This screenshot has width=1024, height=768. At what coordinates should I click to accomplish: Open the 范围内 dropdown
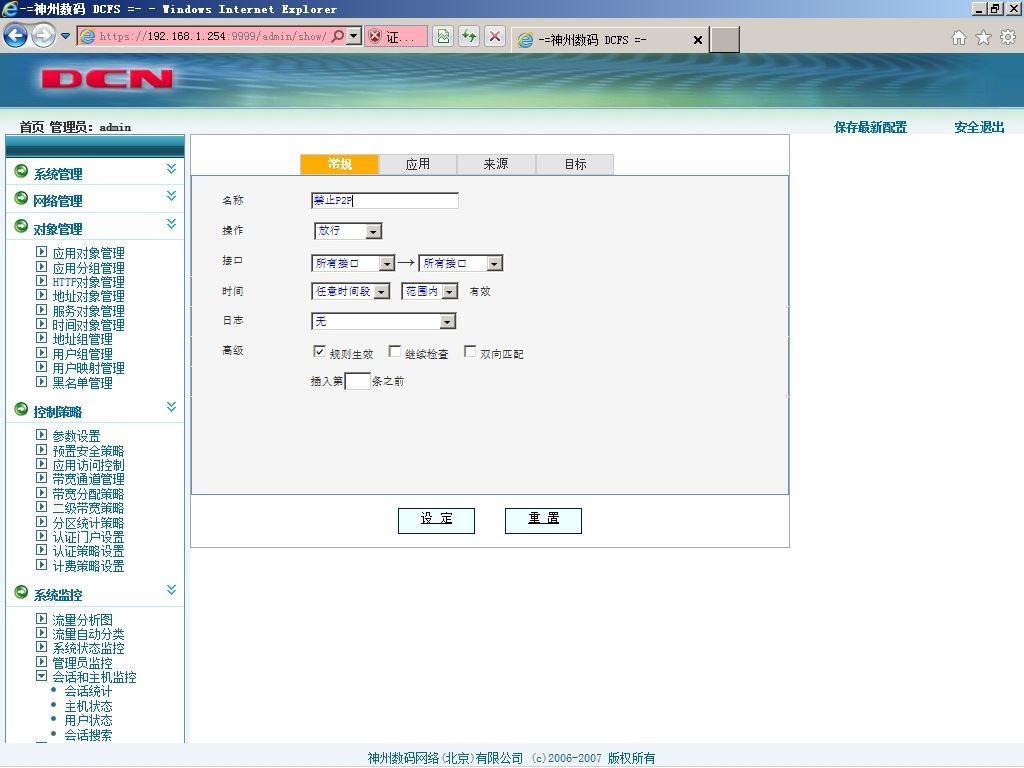[430, 291]
